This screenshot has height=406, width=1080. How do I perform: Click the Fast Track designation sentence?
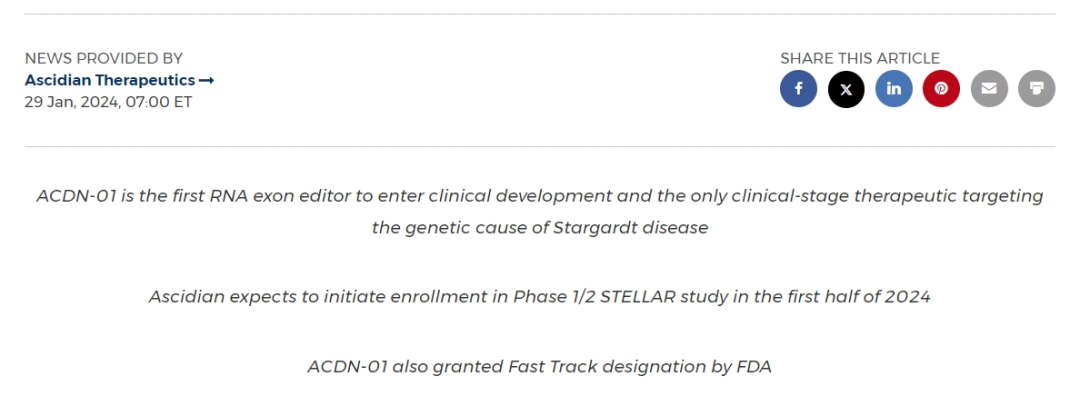[539, 366]
